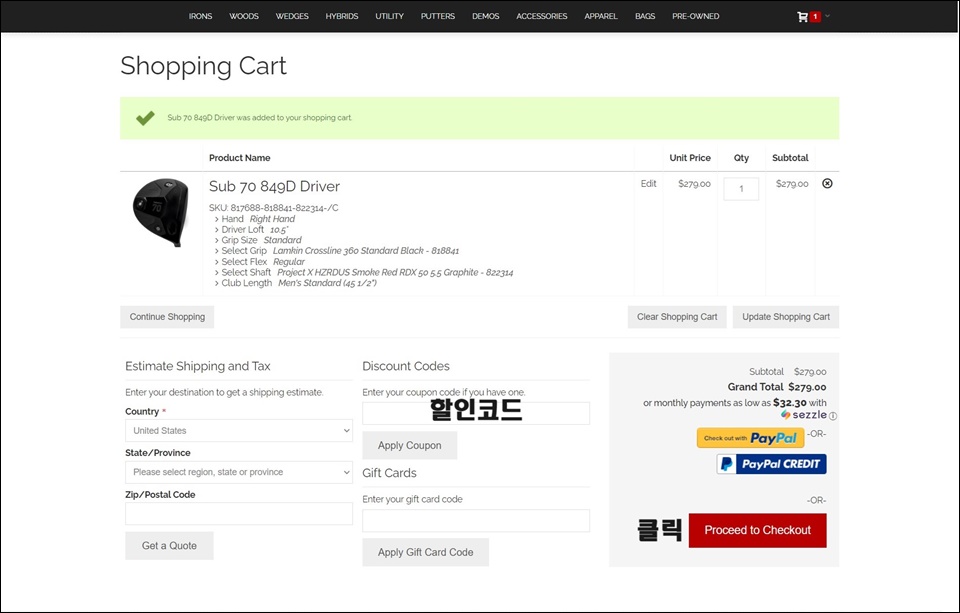Expand the cart dropdown chevron in header
960x613 pixels.
click(827, 16)
